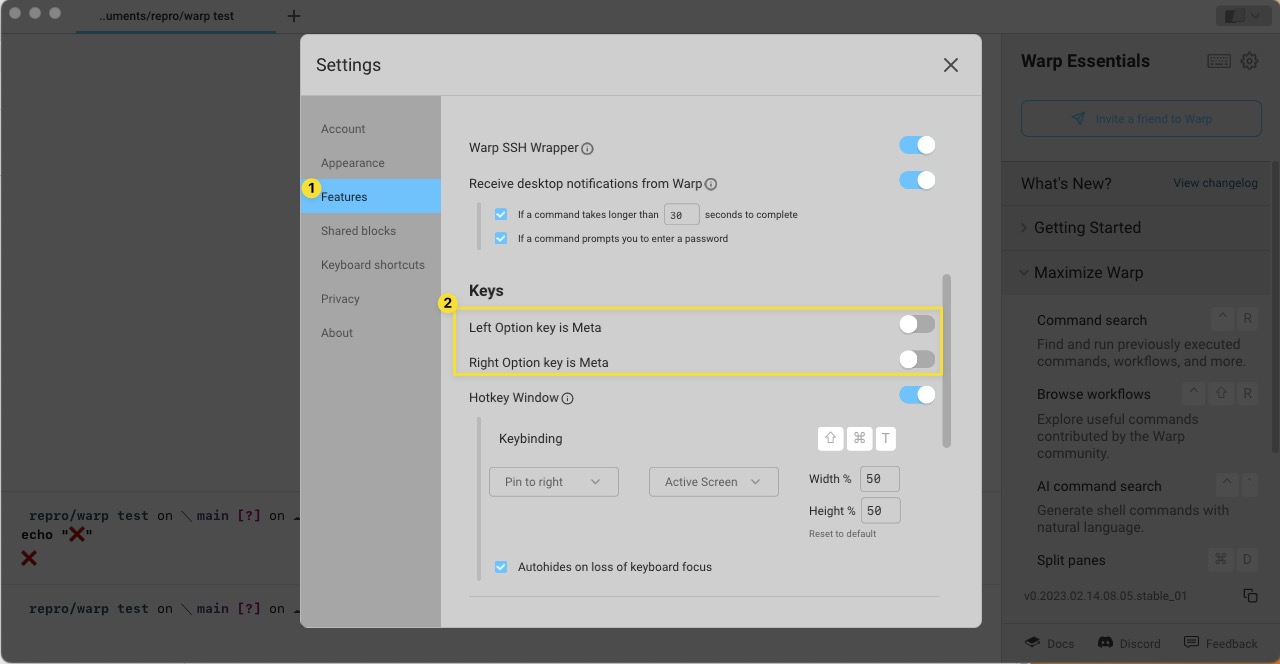Open keyboard icon in Warp Essentials header
1280x664 pixels.
coord(1219,61)
